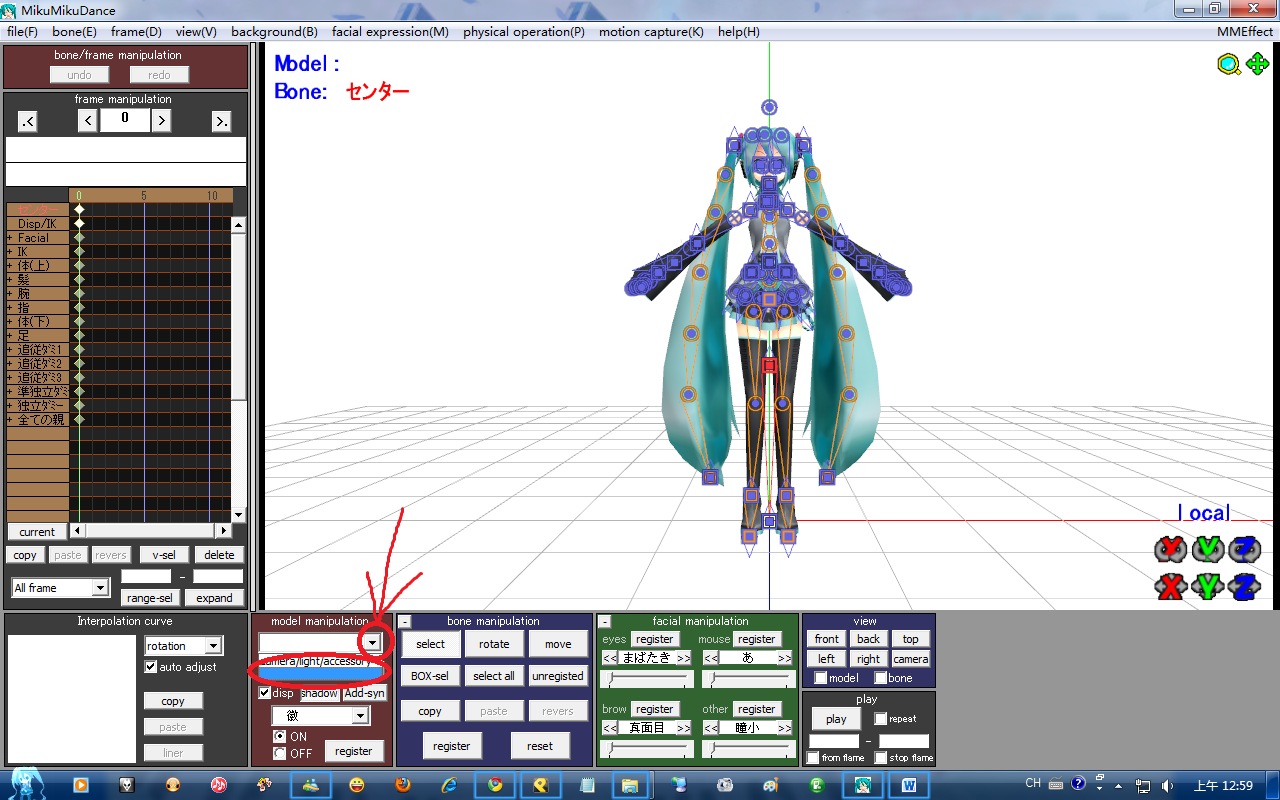Enable the model checkbox in view panel
The height and width of the screenshot is (800, 1280).
[821, 678]
